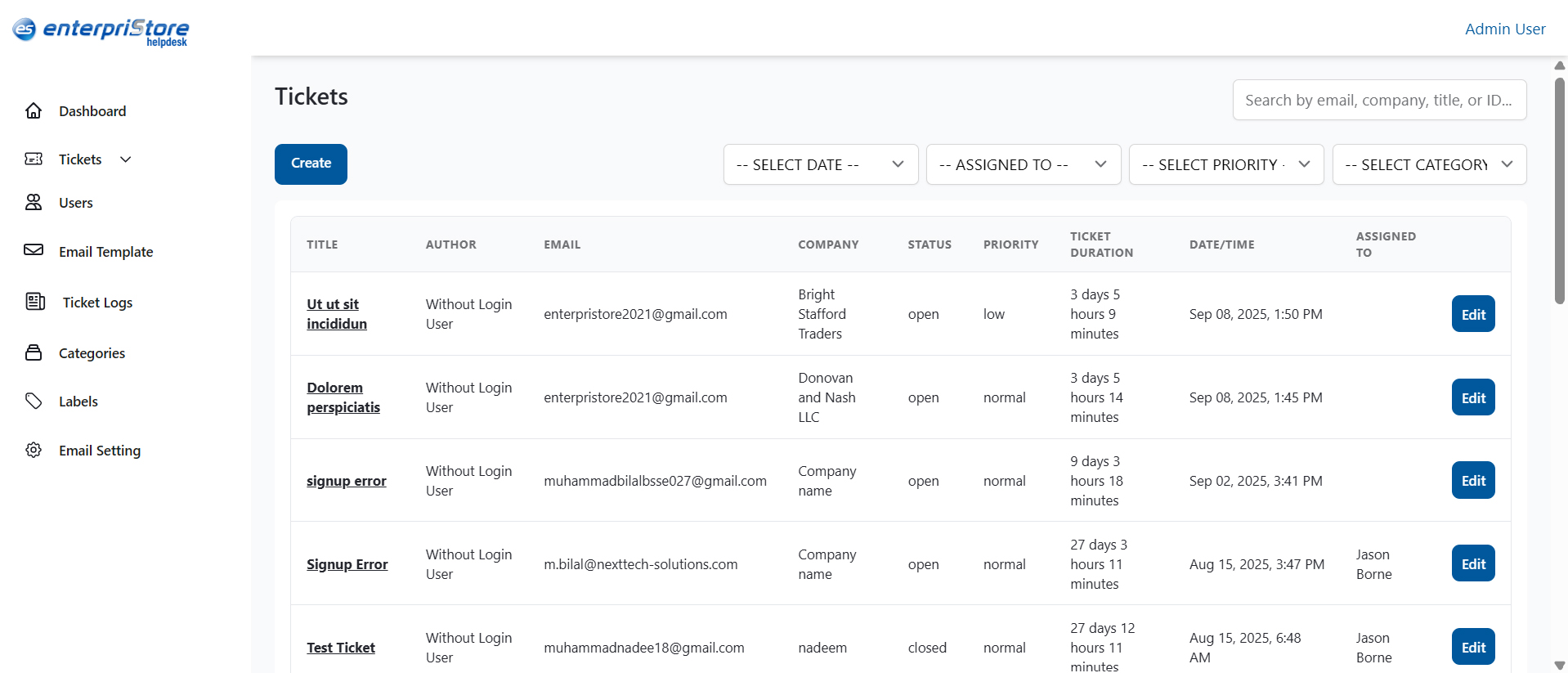The width and height of the screenshot is (1568, 673).
Task: Edit the 'Ut ut sit incididun' ticket
Action: [x=1472, y=314]
